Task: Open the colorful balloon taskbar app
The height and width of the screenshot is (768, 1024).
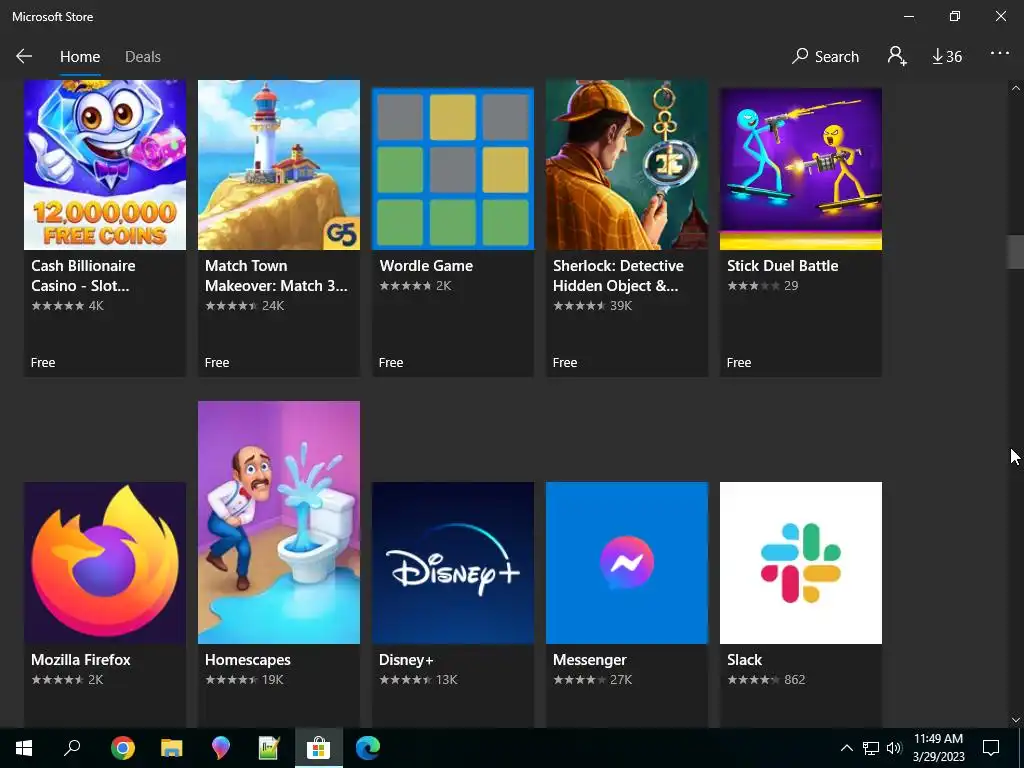Action: click(x=221, y=748)
